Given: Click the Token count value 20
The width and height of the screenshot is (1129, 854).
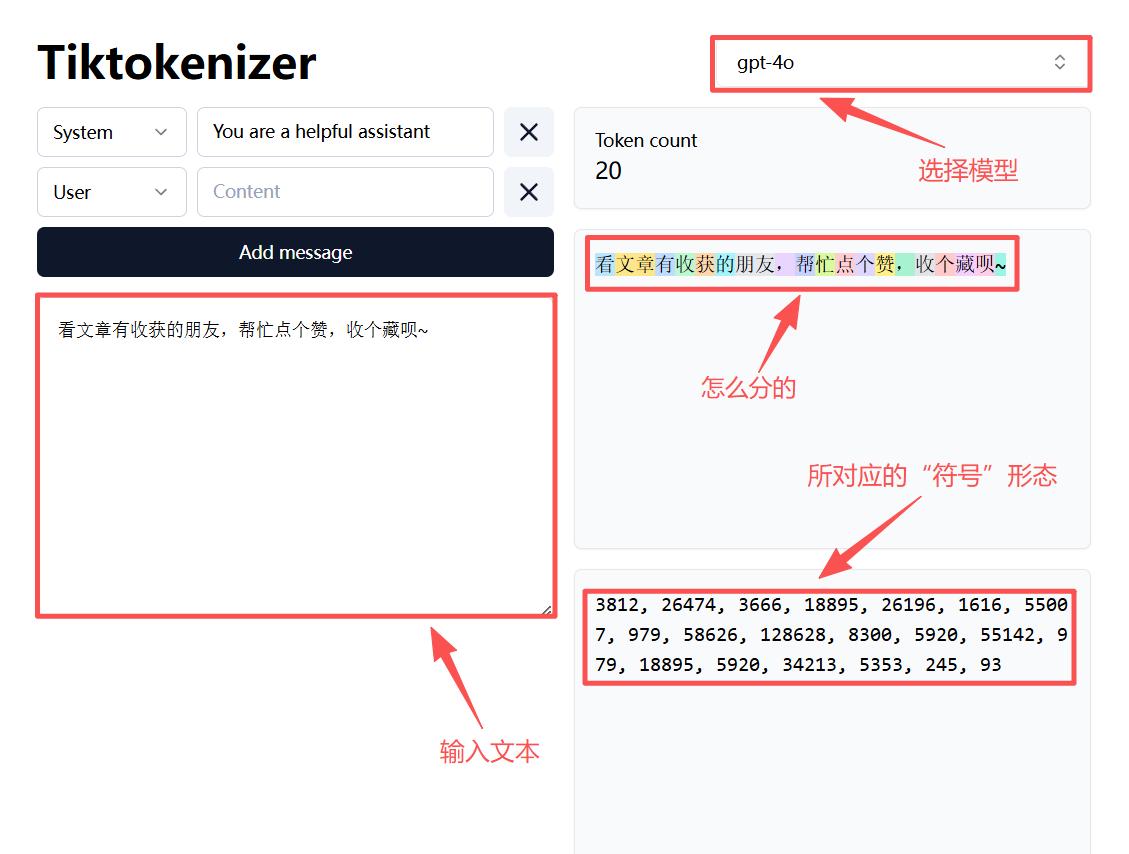Looking at the screenshot, I should coord(608,171).
